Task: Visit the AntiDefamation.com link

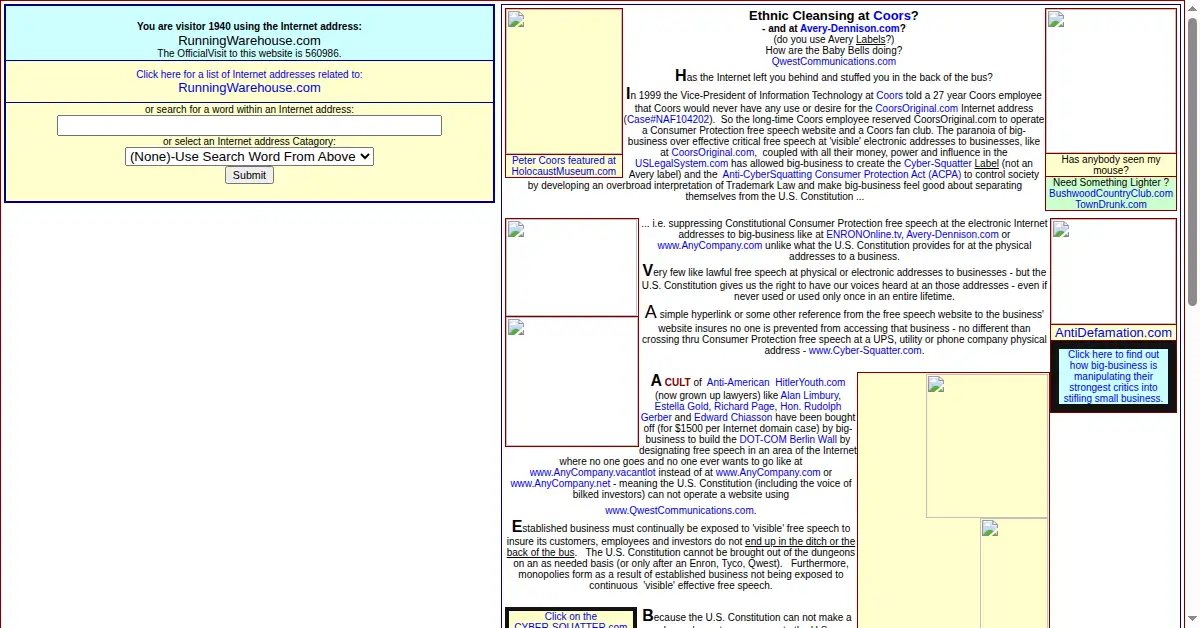Action: [1113, 332]
